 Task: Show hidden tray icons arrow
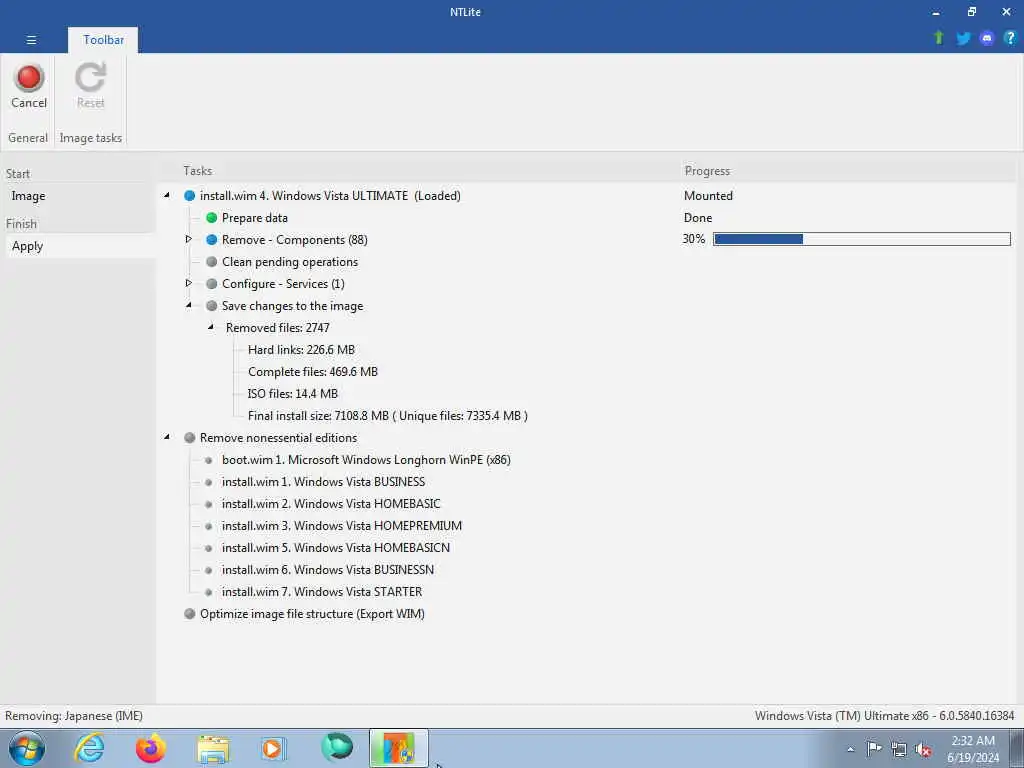coord(850,749)
